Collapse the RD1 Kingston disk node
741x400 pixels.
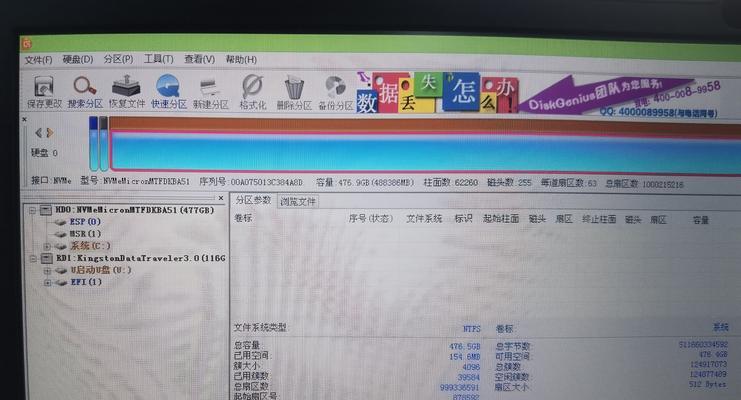pyautogui.click(x=33, y=259)
